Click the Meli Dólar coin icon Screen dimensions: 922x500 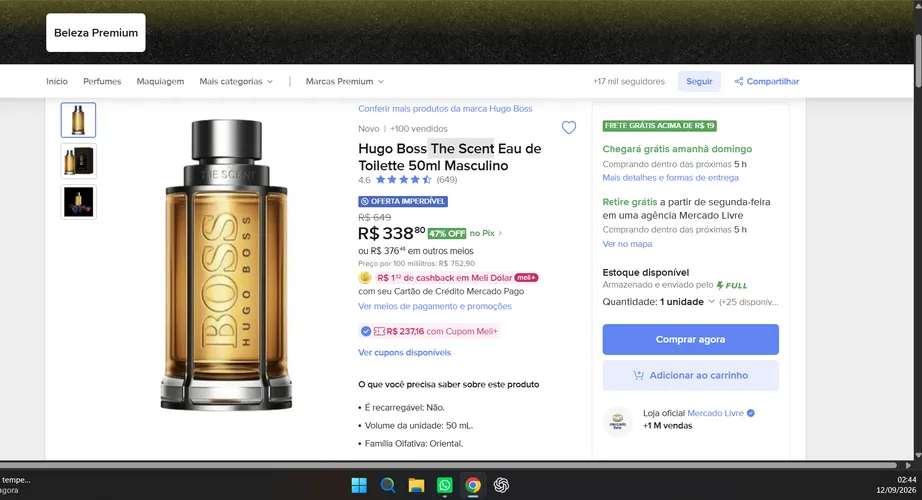pyautogui.click(x=365, y=278)
